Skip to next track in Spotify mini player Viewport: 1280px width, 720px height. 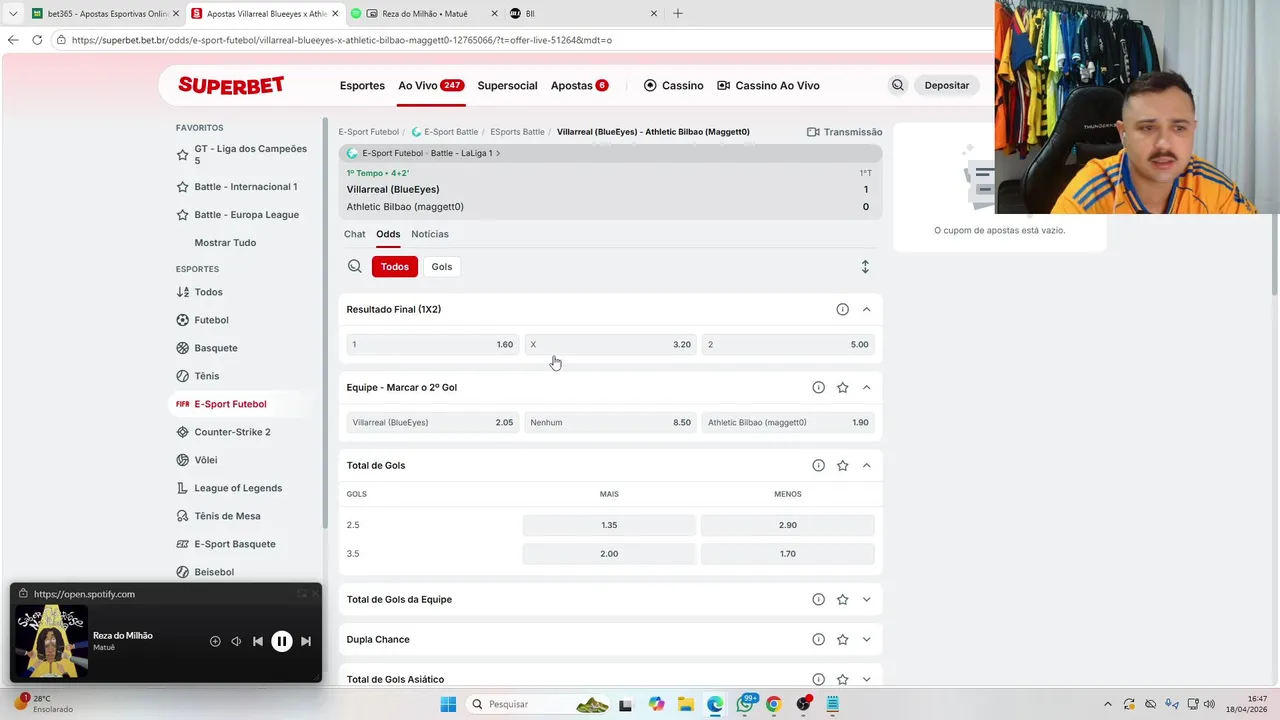click(x=306, y=641)
